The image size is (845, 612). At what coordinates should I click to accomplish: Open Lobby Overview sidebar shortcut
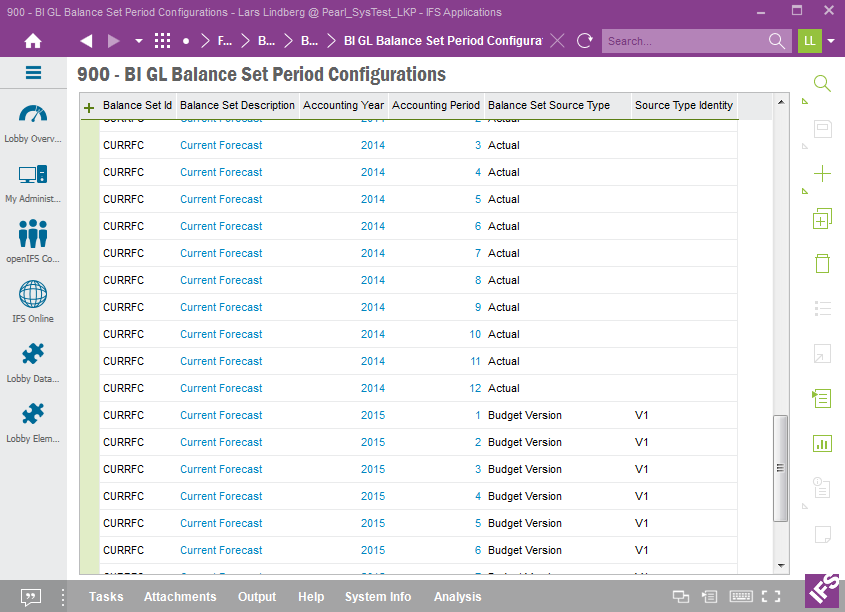(33, 124)
